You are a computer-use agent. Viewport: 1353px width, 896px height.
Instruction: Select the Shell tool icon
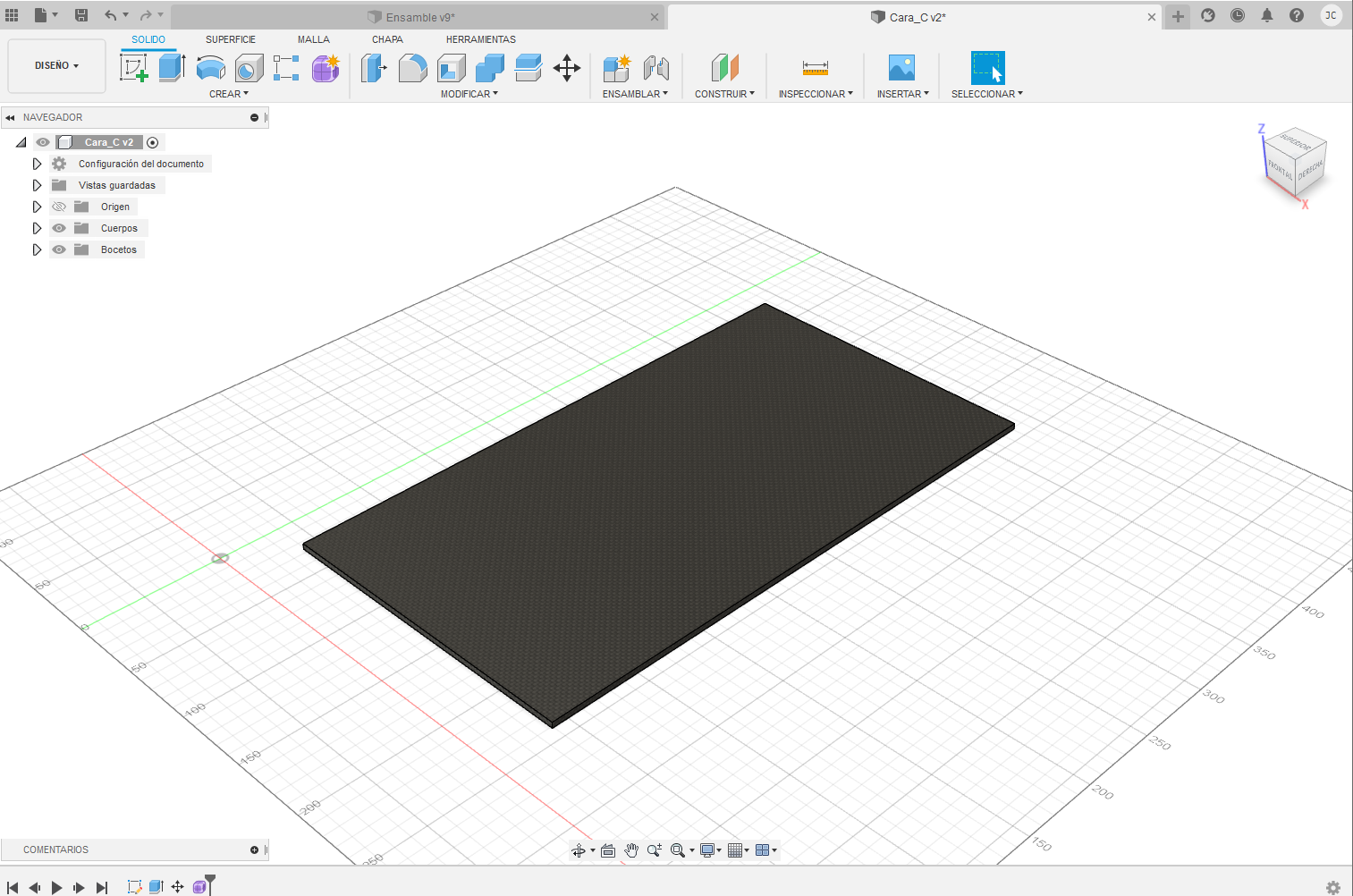tap(452, 68)
